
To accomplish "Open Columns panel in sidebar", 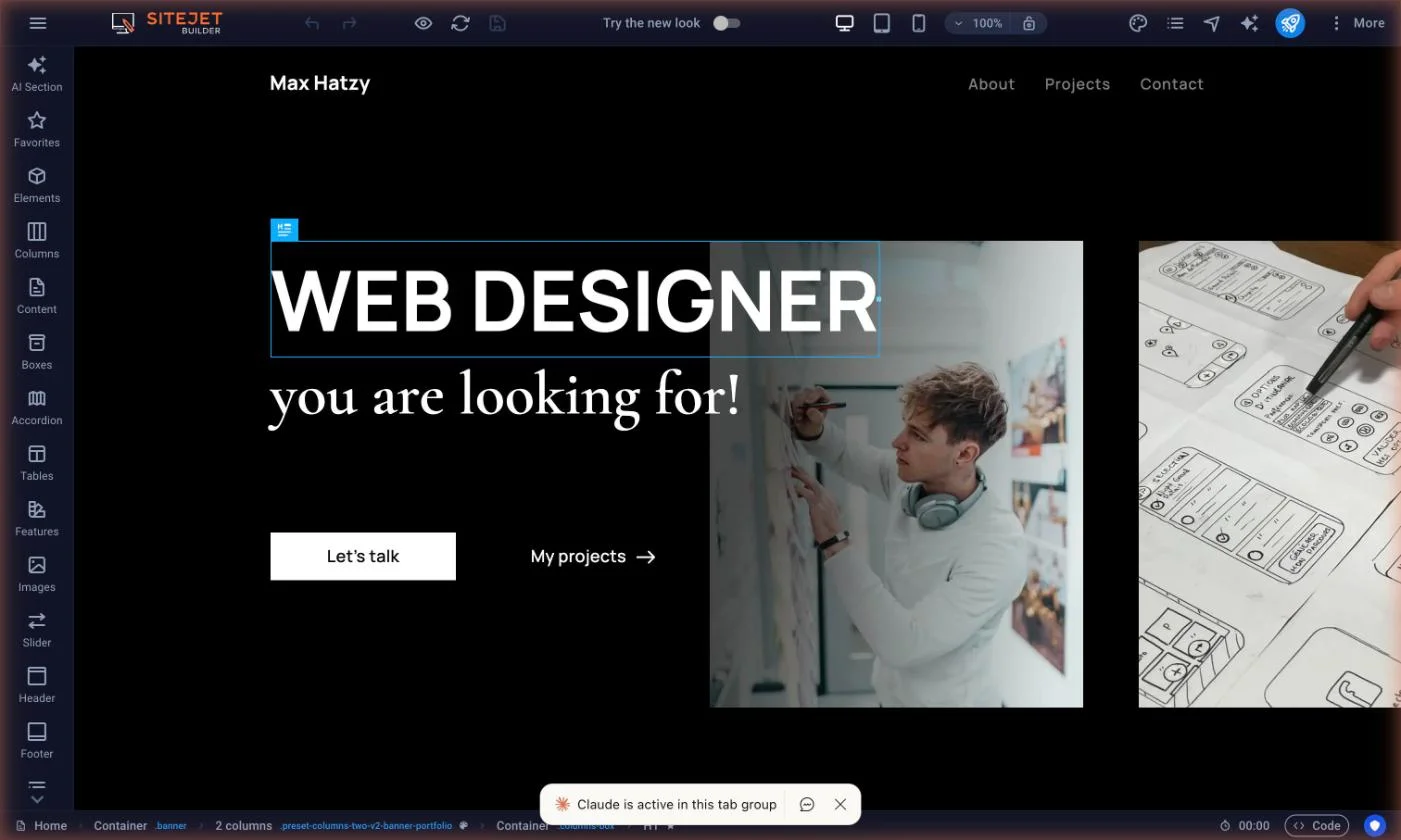I will [37, 241].
